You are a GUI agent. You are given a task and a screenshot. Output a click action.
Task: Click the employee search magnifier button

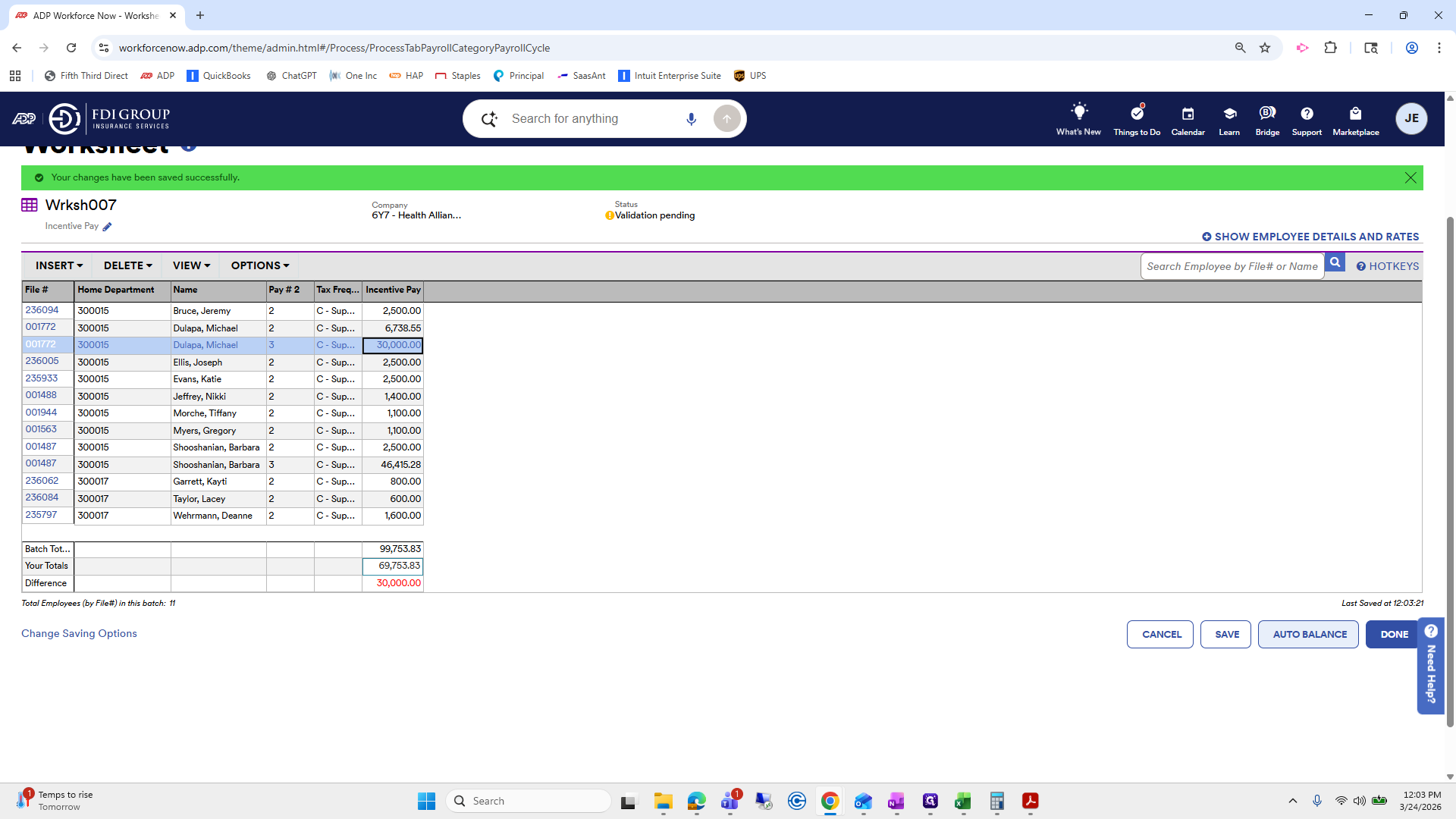(x=1335, y=262)
